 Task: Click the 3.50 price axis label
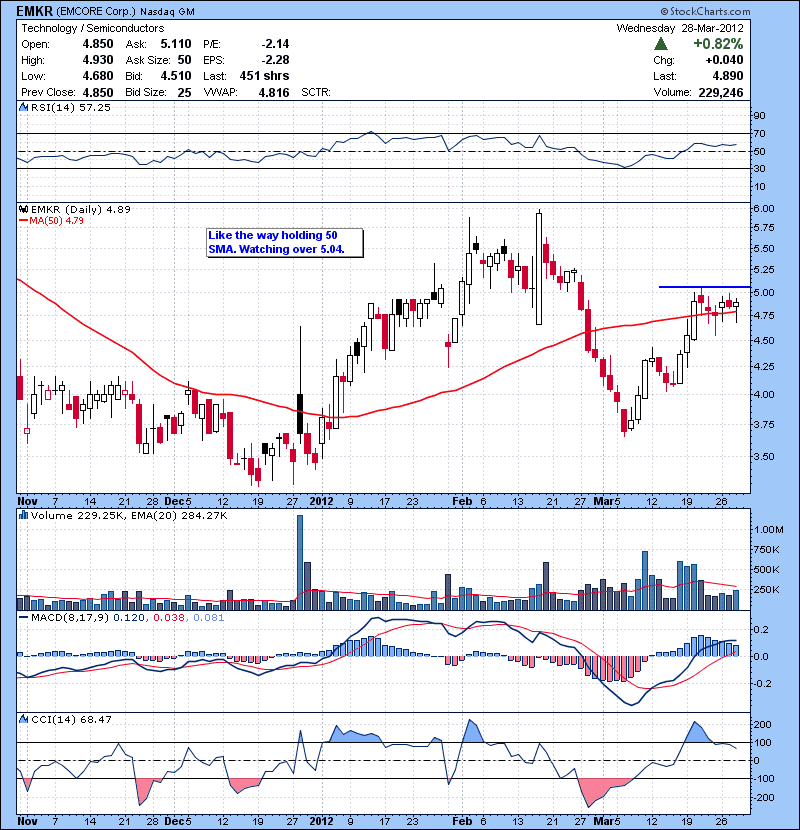(763, 456)
